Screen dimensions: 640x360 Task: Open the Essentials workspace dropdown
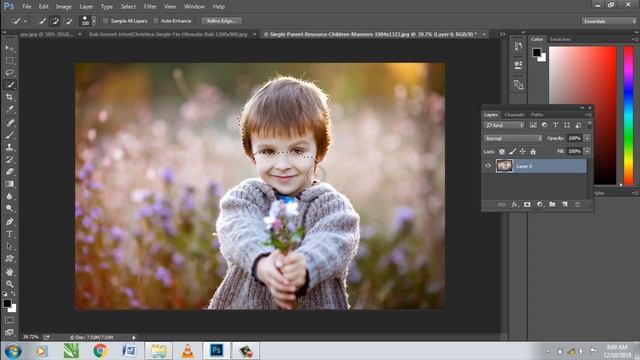pyautogui.click(x=609, y=21)
